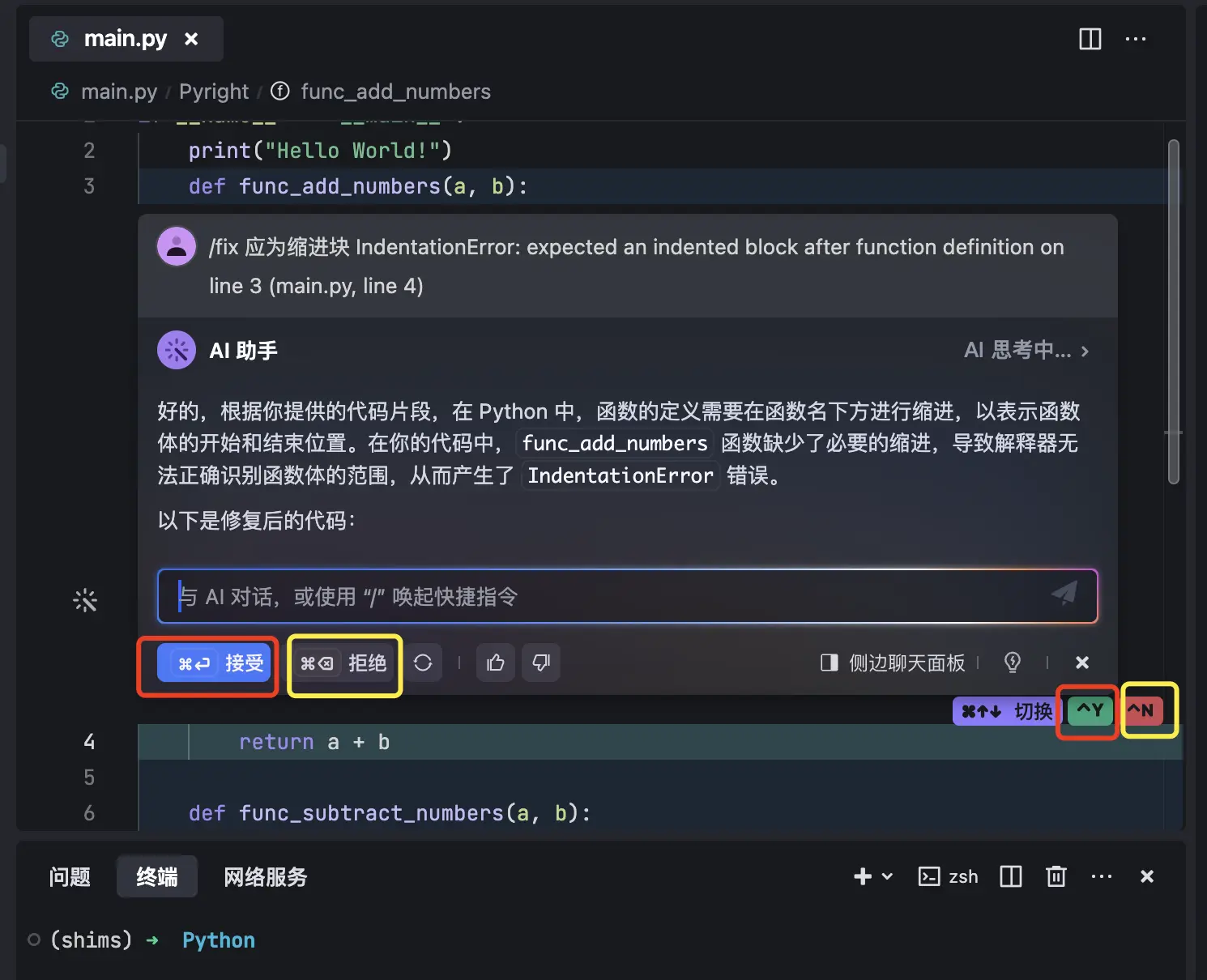
Task: Delete the terminal with trash icon
Action: pos(1056,876)
